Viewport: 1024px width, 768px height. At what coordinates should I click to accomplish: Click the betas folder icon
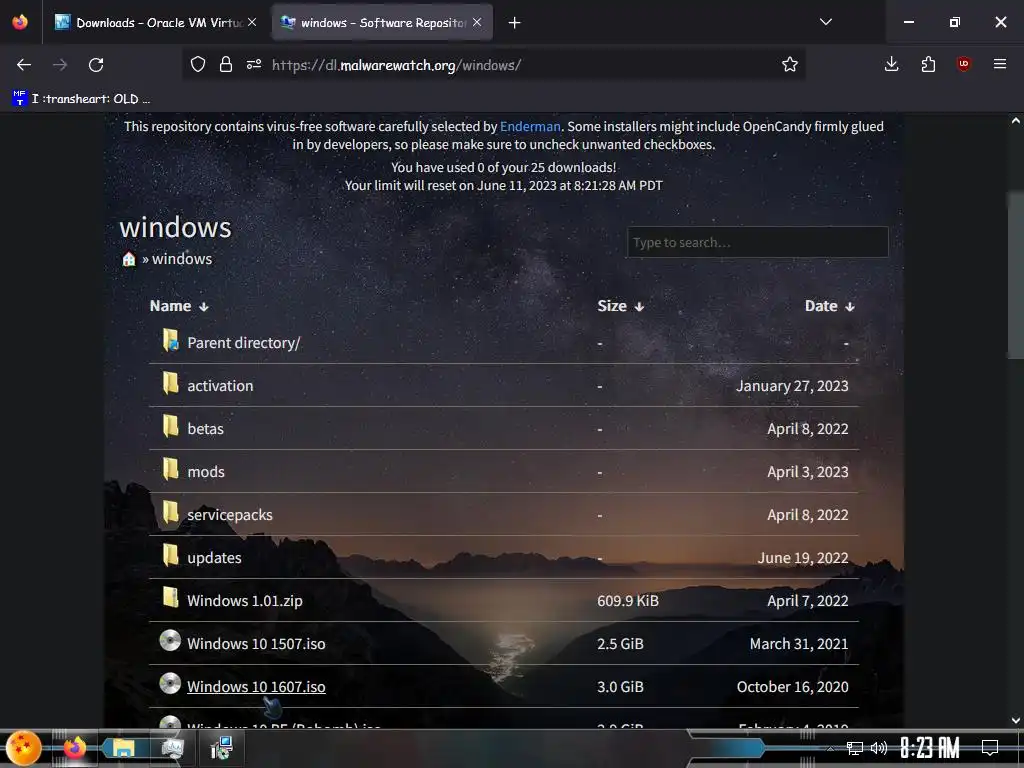point(170,426)
